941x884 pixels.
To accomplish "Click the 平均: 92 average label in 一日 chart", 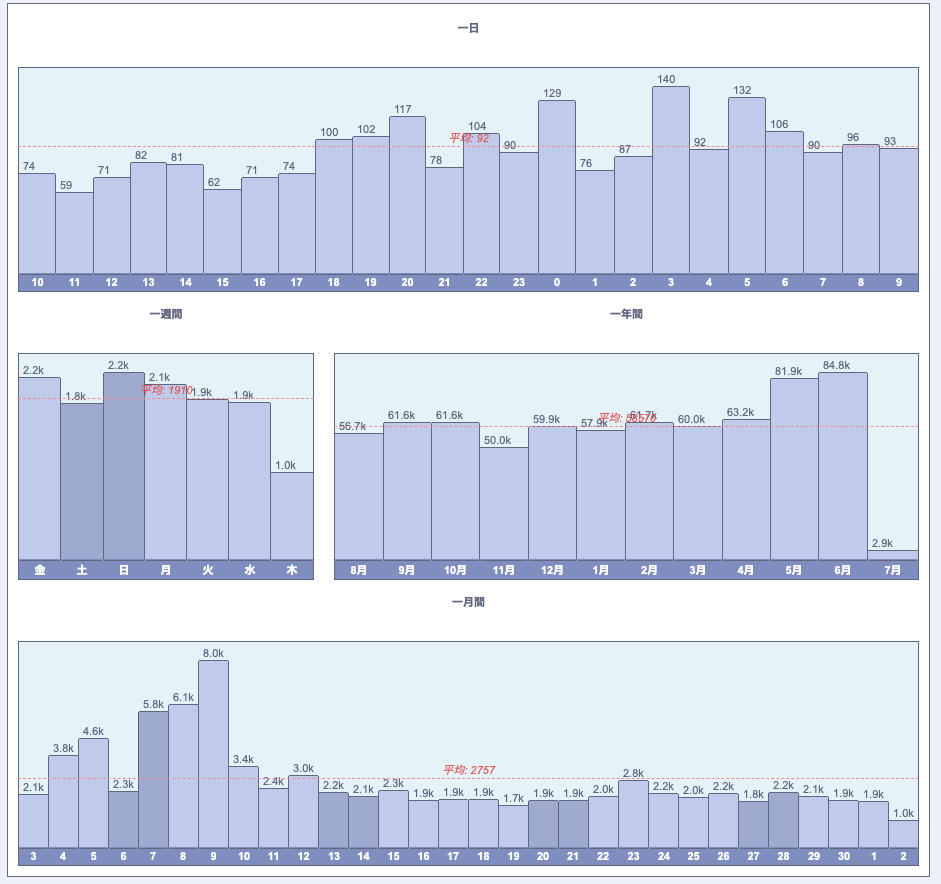I will tap(469, 138).
